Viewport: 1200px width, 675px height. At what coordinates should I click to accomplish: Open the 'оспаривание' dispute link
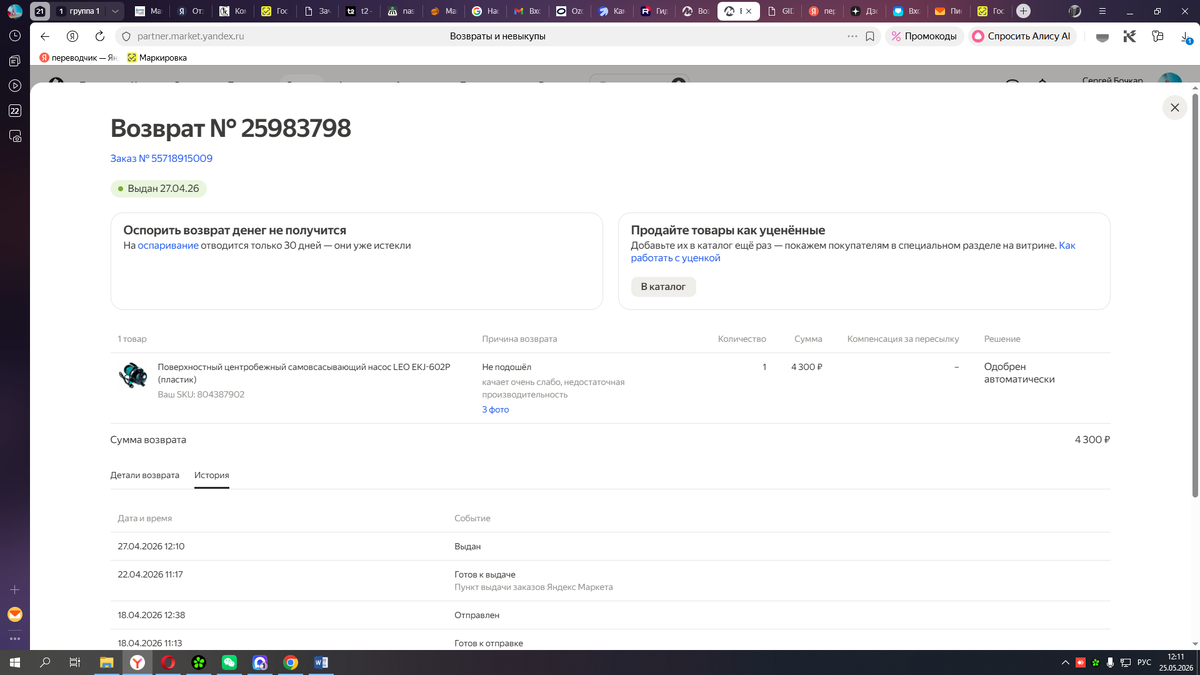(168, 245)
